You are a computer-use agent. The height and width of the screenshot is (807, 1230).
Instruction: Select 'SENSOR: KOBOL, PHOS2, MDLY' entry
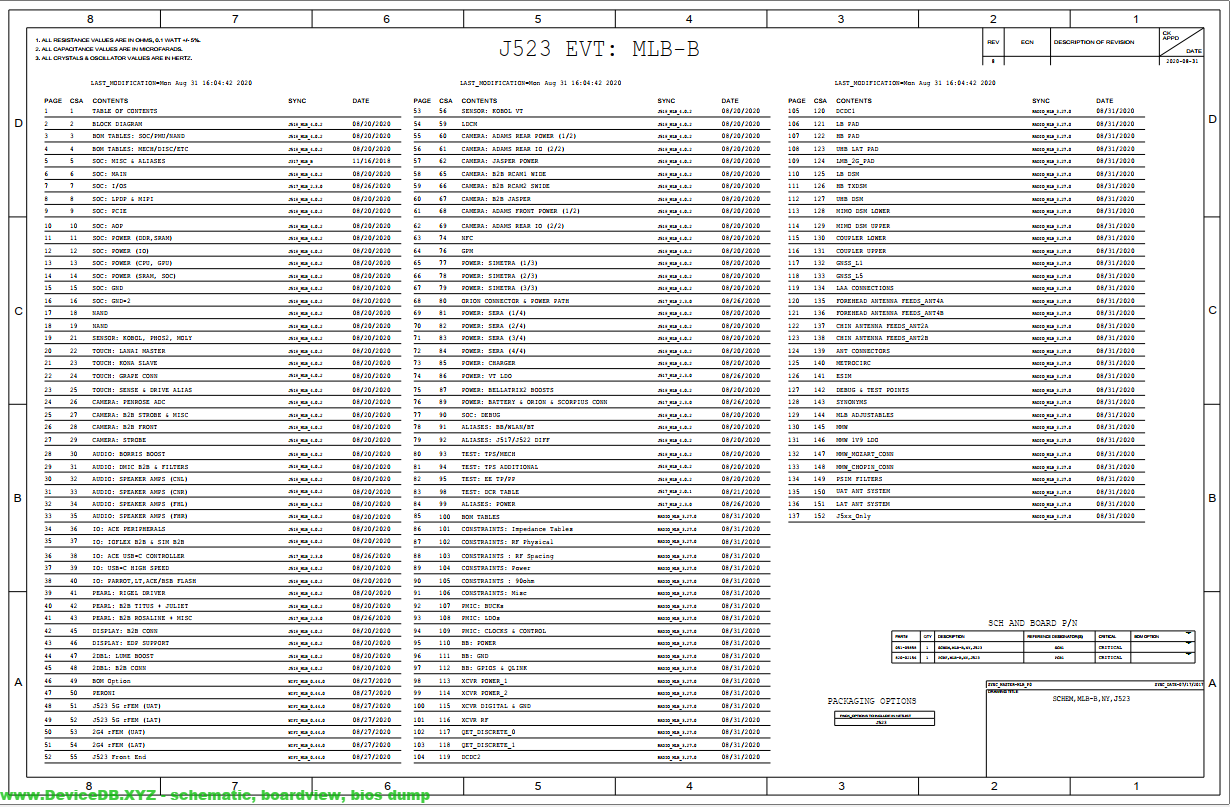(x=142, y=338)
